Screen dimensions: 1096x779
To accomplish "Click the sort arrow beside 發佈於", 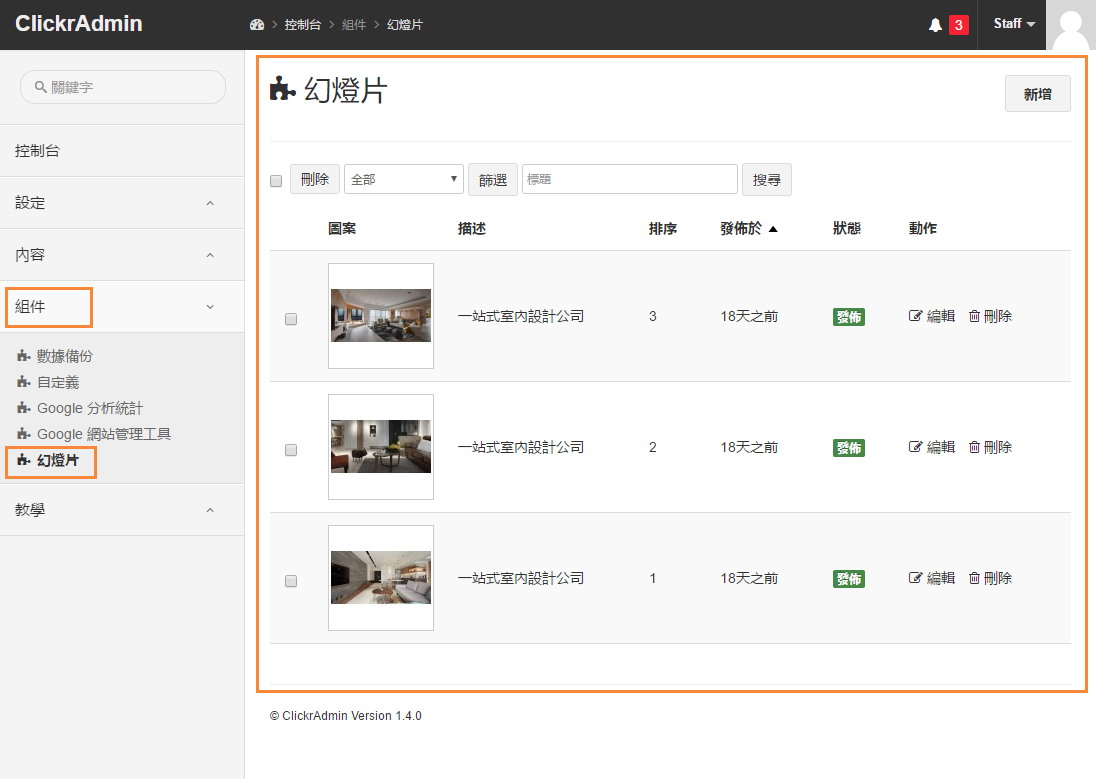I will coord(773,229).
